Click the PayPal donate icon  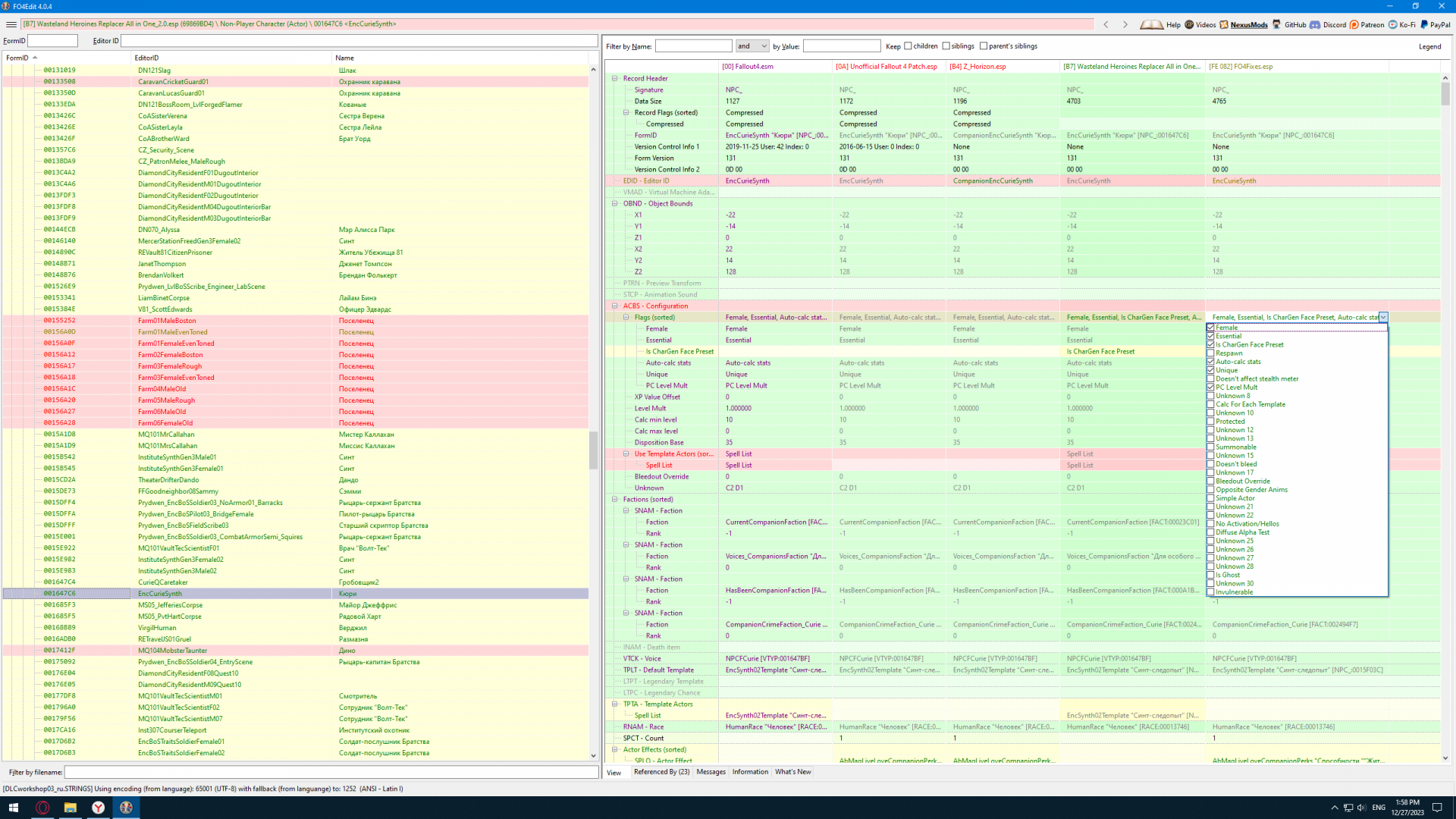(x=1424, y=25)
